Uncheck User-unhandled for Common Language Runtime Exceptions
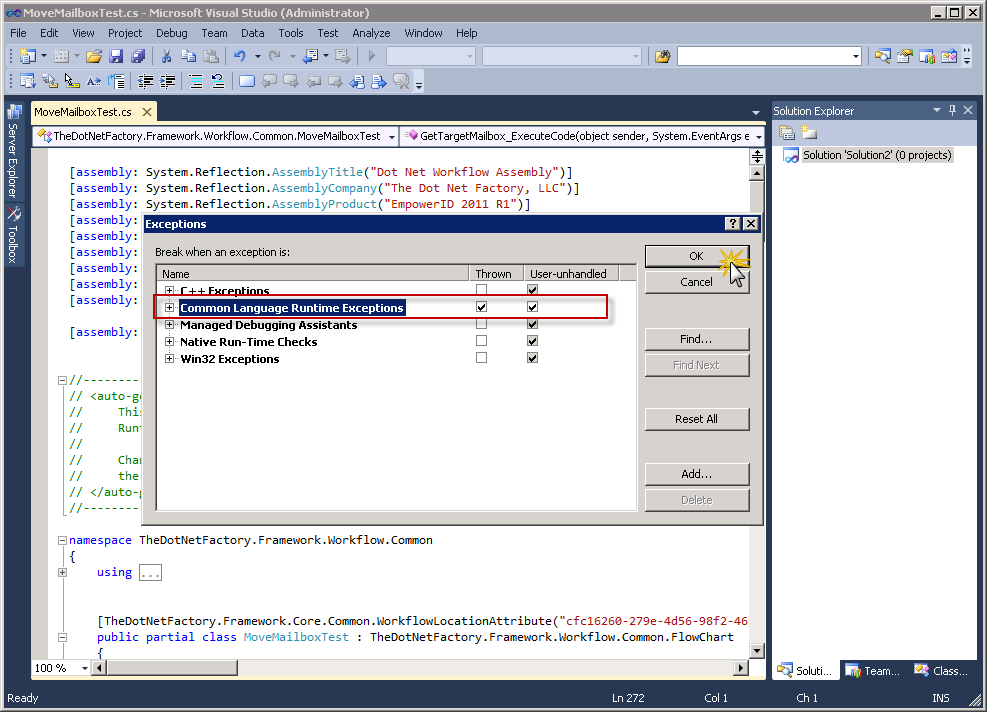This screenshot has width=987, height=712. [x=533, y=307]
